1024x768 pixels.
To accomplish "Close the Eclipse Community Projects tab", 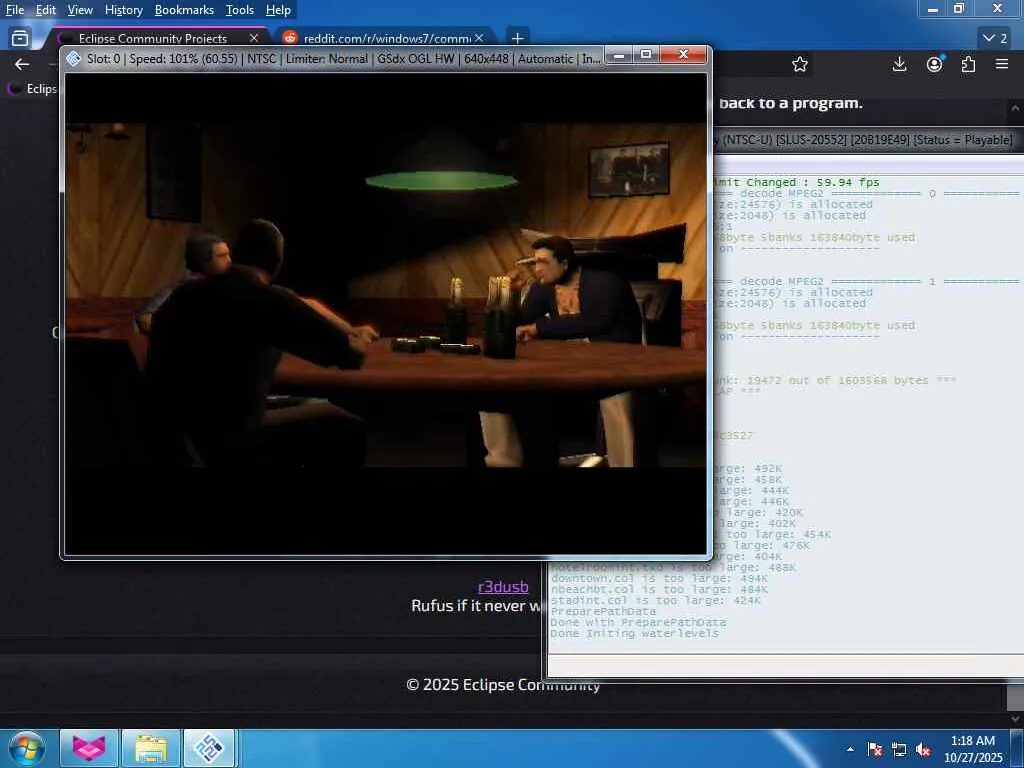I will [254, 39].
